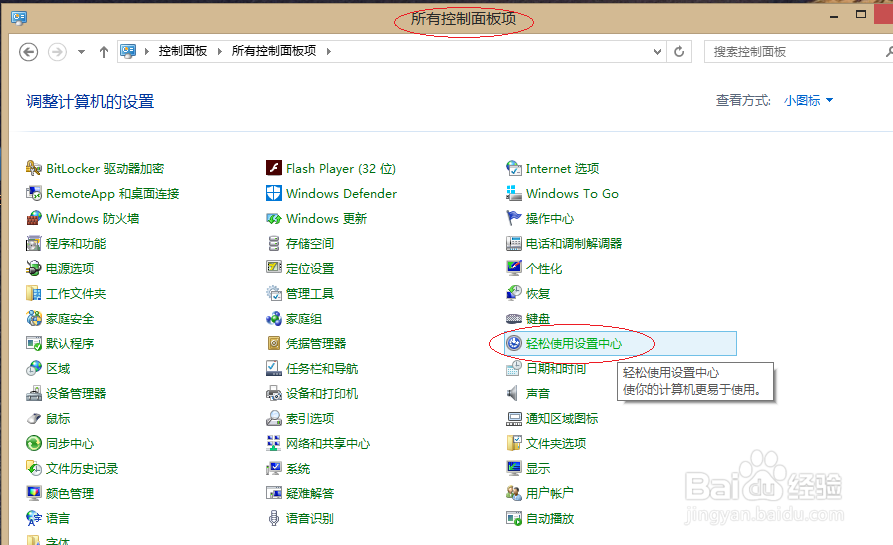Open the 通知区域图标 link
893x545 pixels.
[562, 419]
